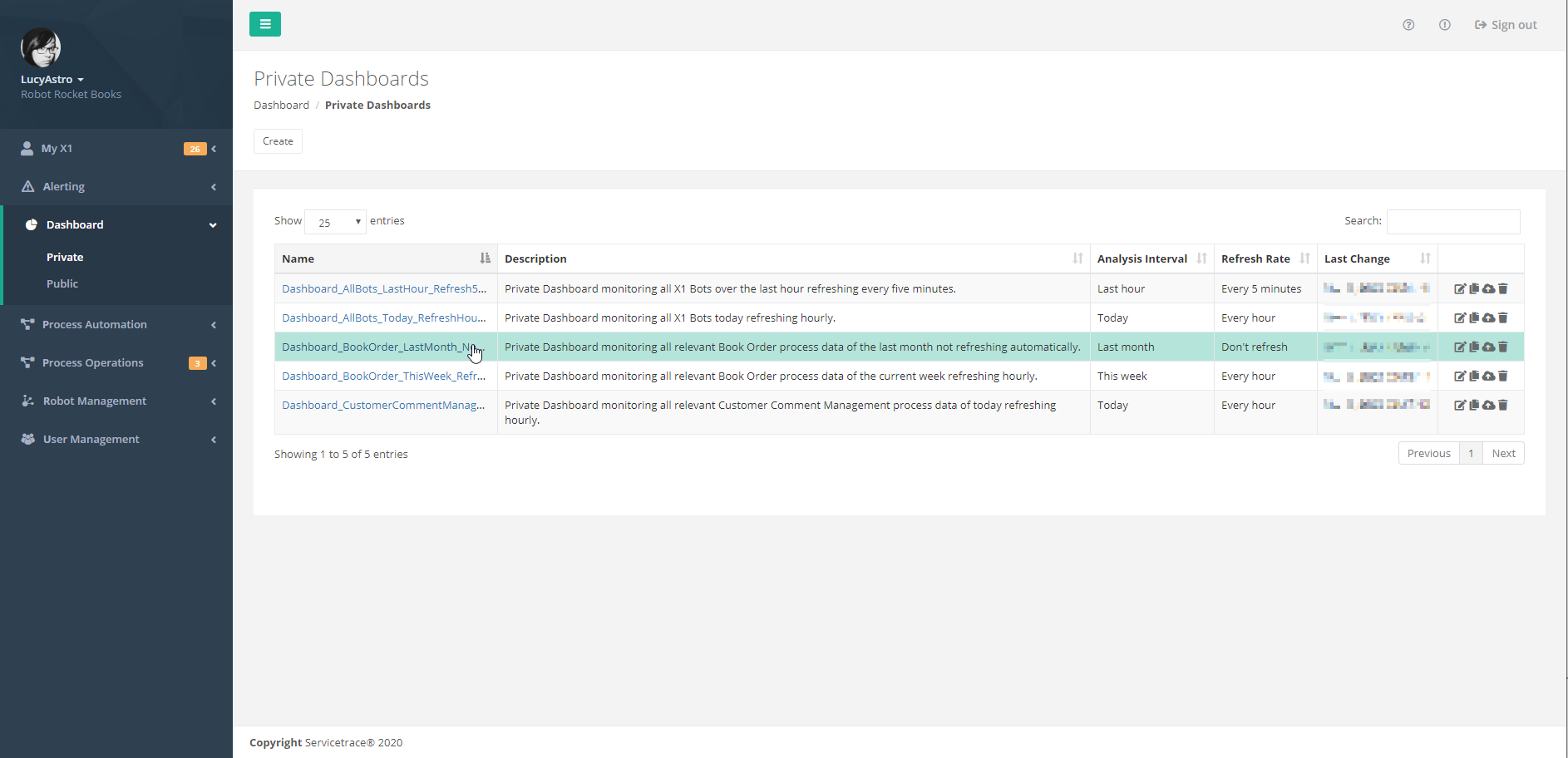Click the Create button

pos(278,141)
